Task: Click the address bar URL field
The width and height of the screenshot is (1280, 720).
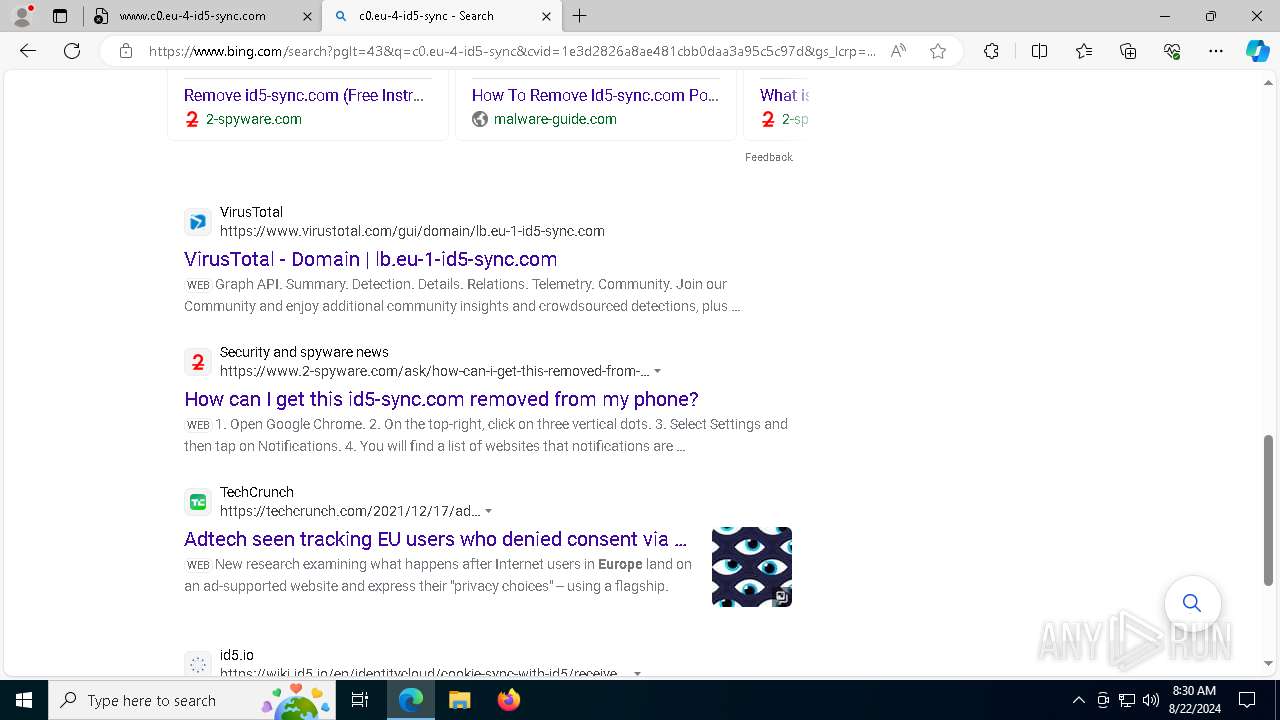Action: click(512, 51)
